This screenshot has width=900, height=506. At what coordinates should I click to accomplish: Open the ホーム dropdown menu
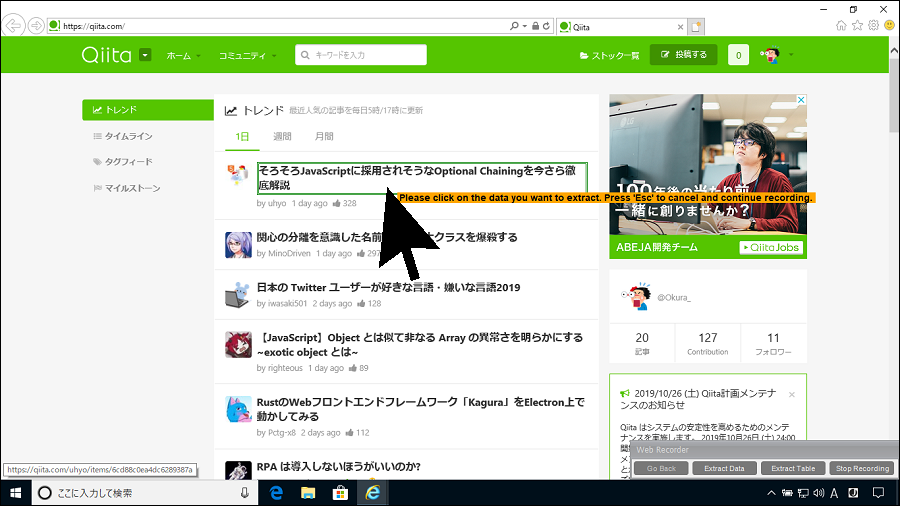(183, 56)
